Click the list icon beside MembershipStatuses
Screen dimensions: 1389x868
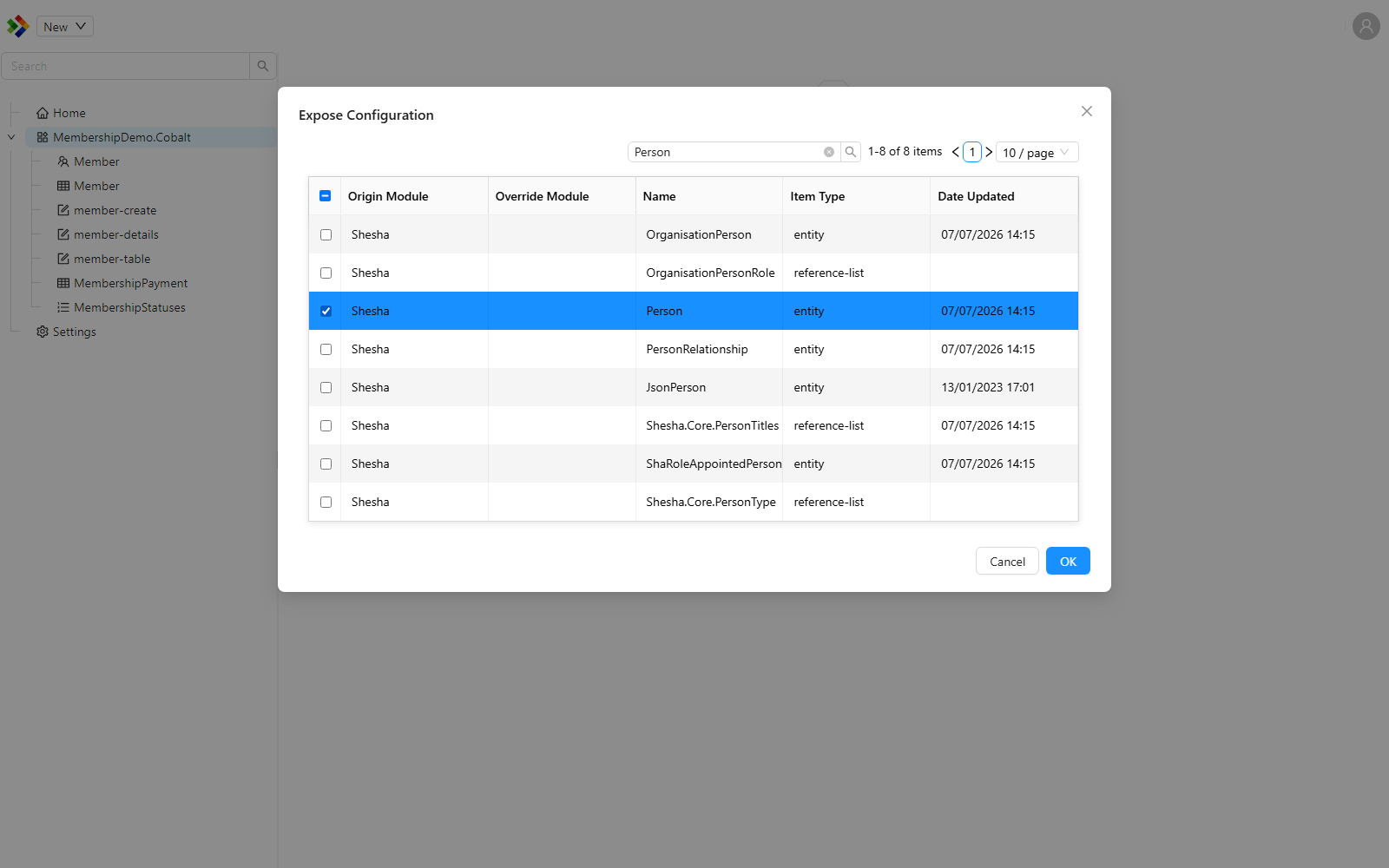click(63, 307)
